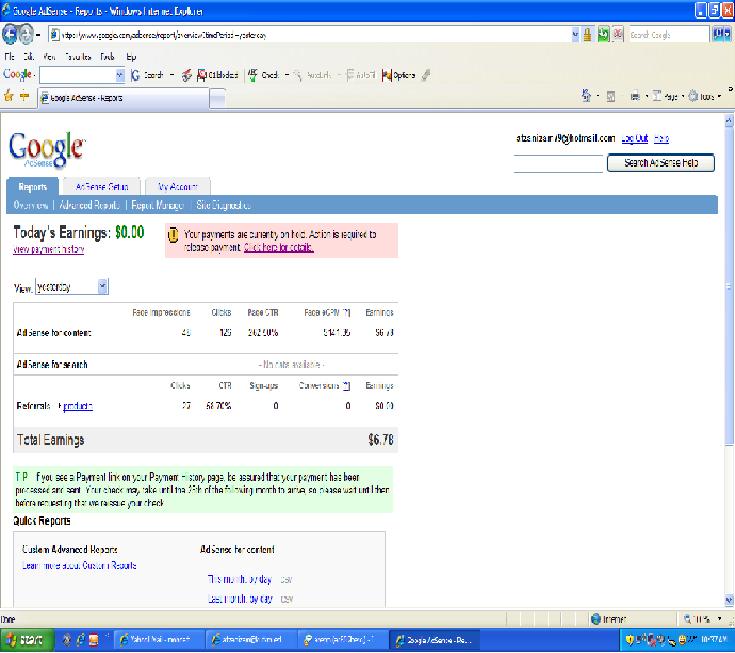Click into the IE search box

point(668,35)
